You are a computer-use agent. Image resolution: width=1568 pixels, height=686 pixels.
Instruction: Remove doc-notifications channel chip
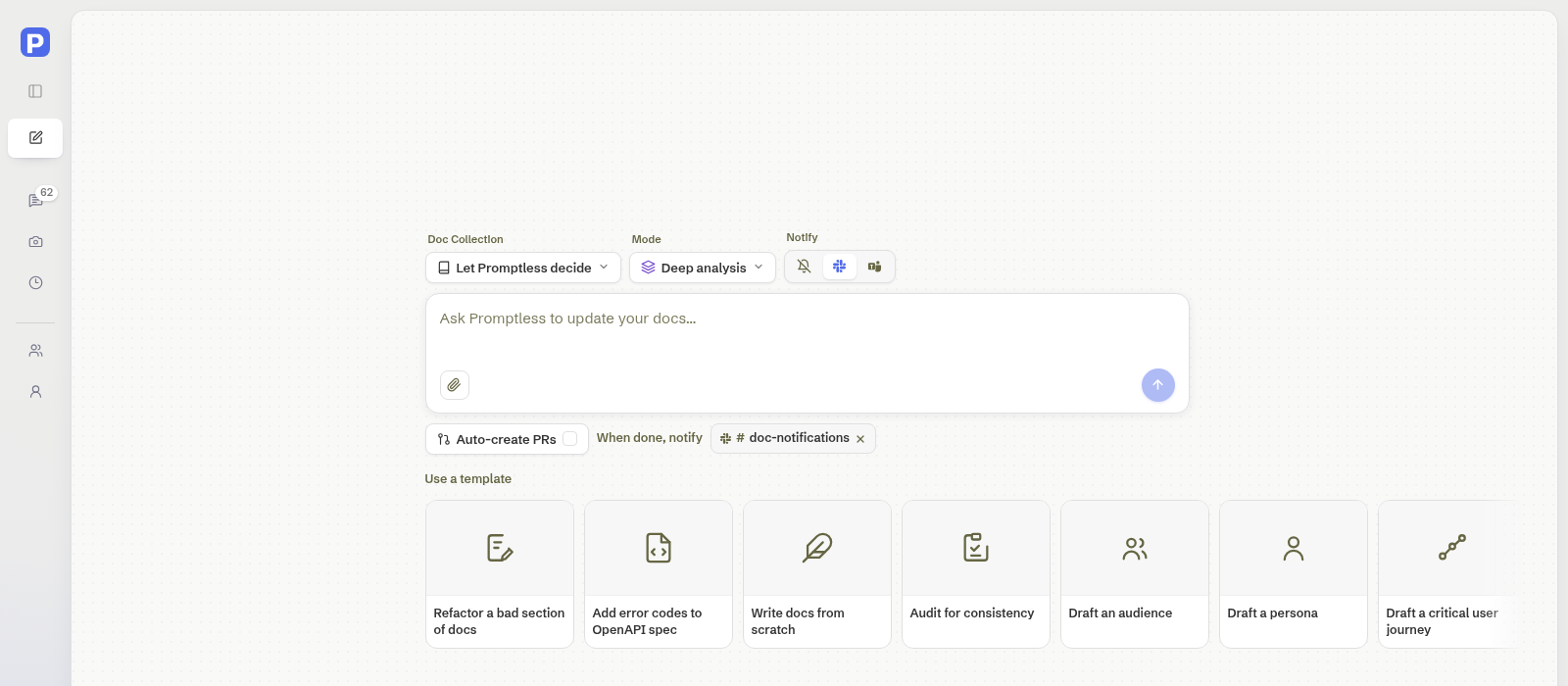[860, 439]
